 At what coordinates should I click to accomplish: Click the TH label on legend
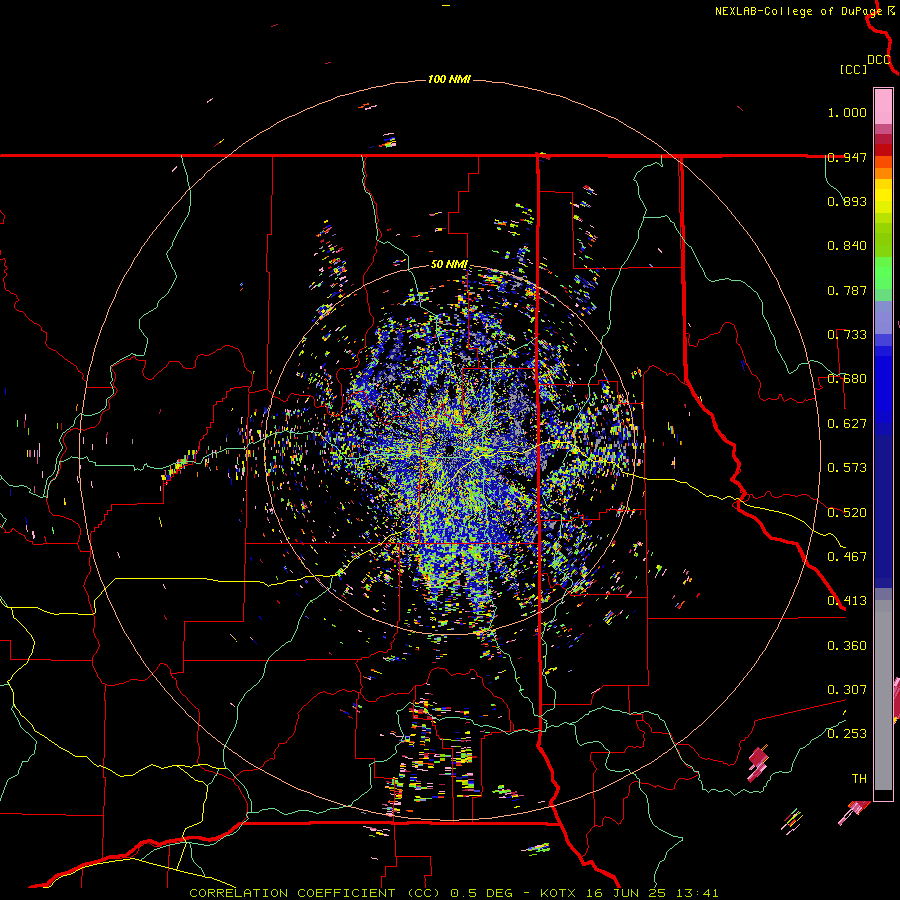[859, 779]
